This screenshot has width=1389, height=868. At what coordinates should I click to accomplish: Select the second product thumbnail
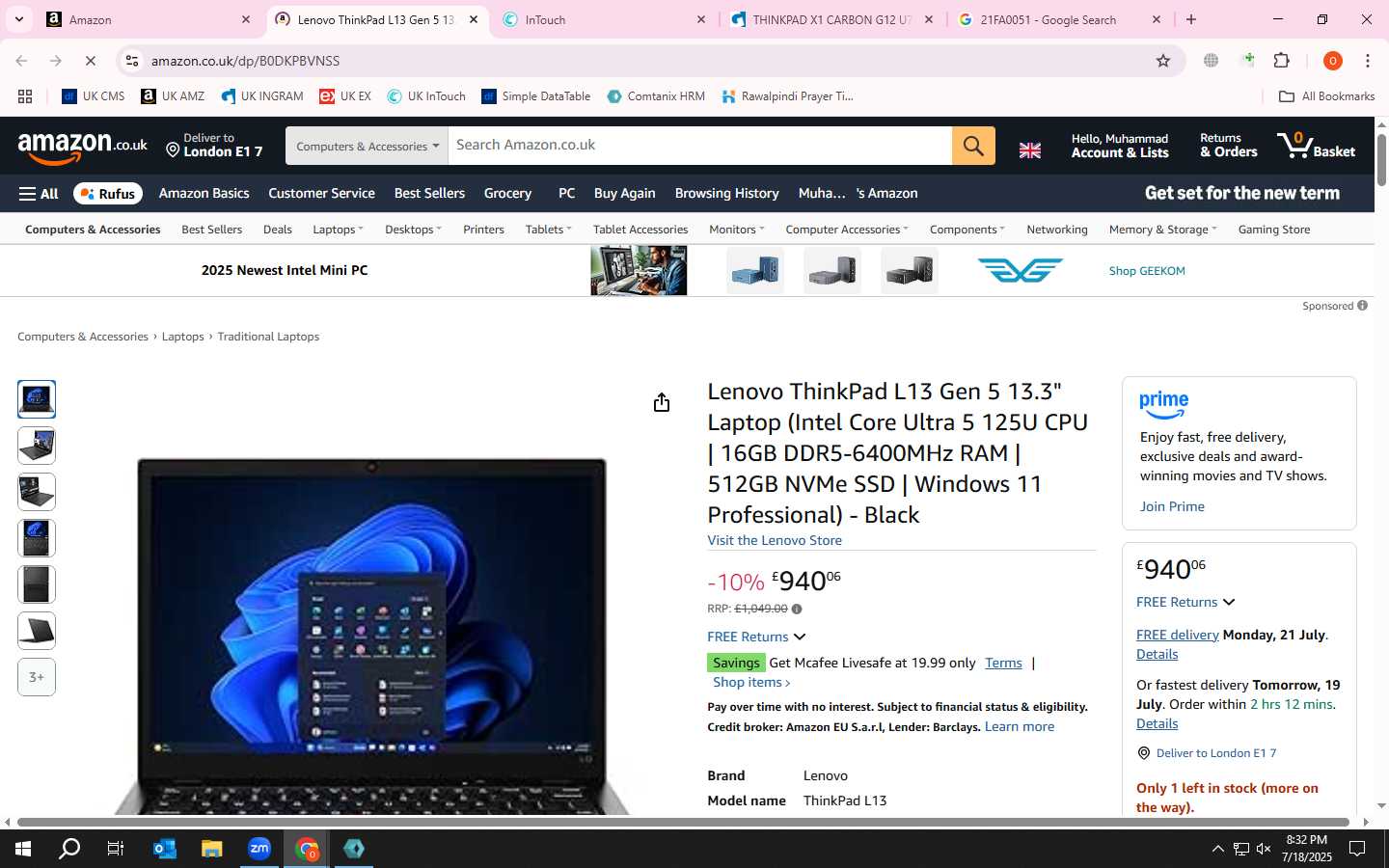tap(37, 446)
